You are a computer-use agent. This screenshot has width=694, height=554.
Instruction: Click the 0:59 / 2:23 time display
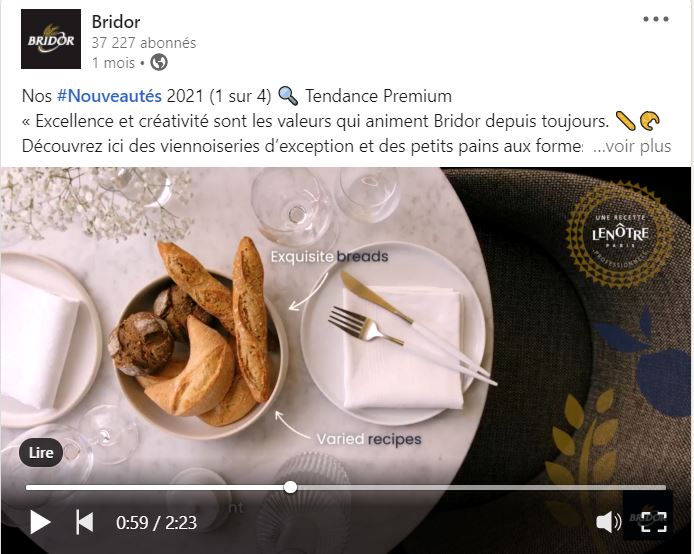tap(156, 523)
